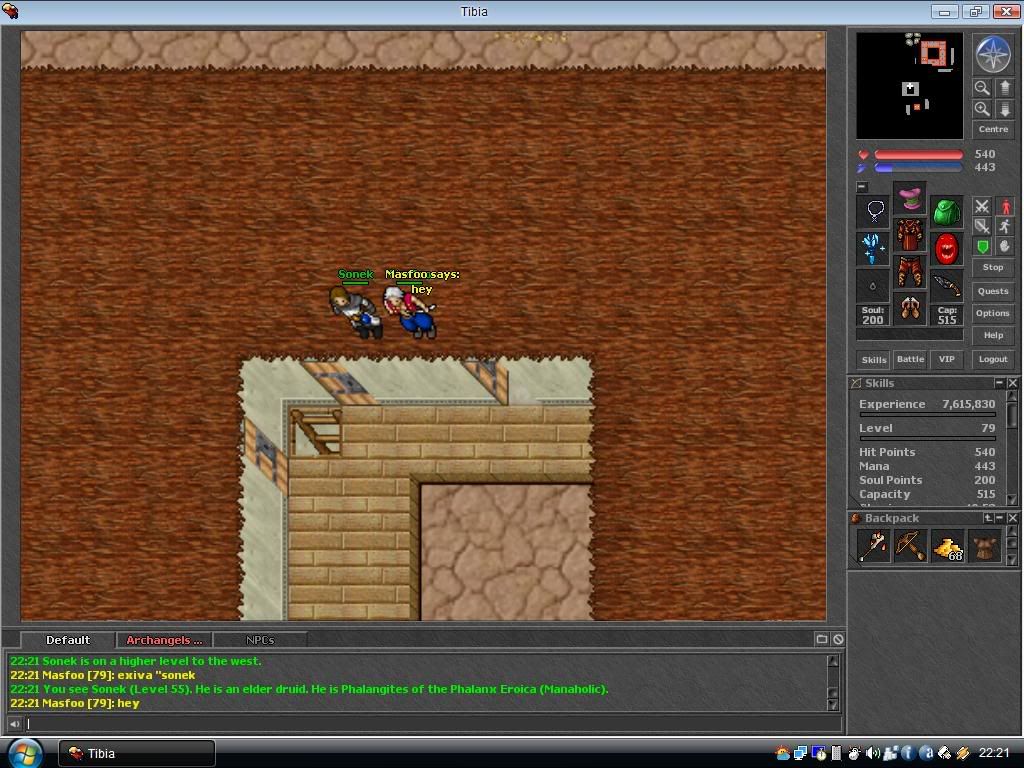Select the dagger in ammo slot

coord(947,285)
